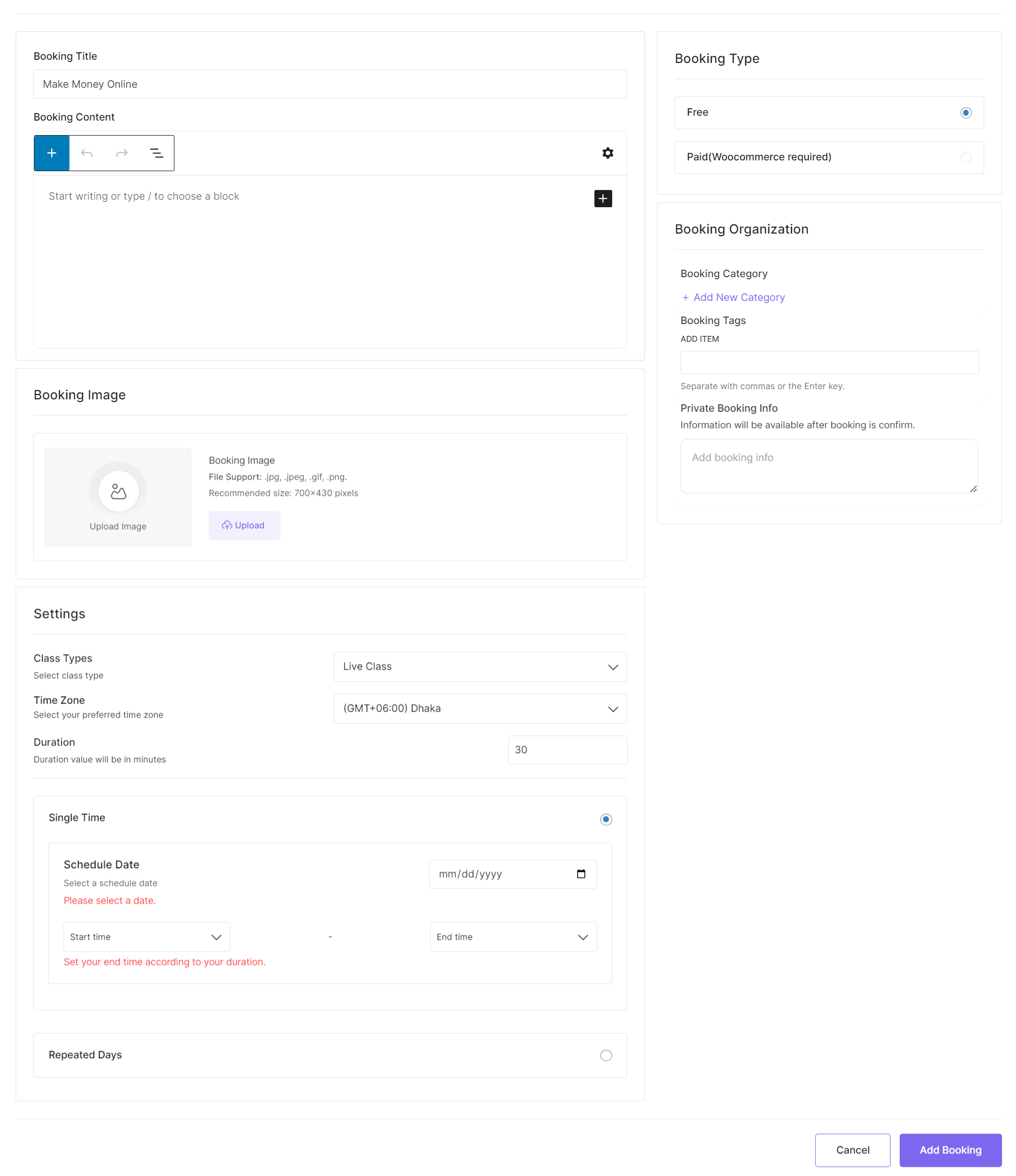Click the Cancel button
The width and height of the screenshot is (1016, 1176).
[x=852, y=1149]
